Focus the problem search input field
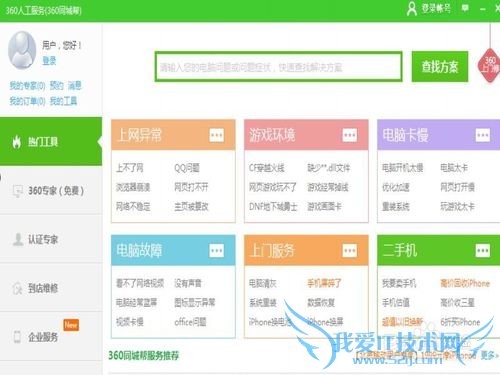Viewport: 500px width, 375px height. point(278,66)
